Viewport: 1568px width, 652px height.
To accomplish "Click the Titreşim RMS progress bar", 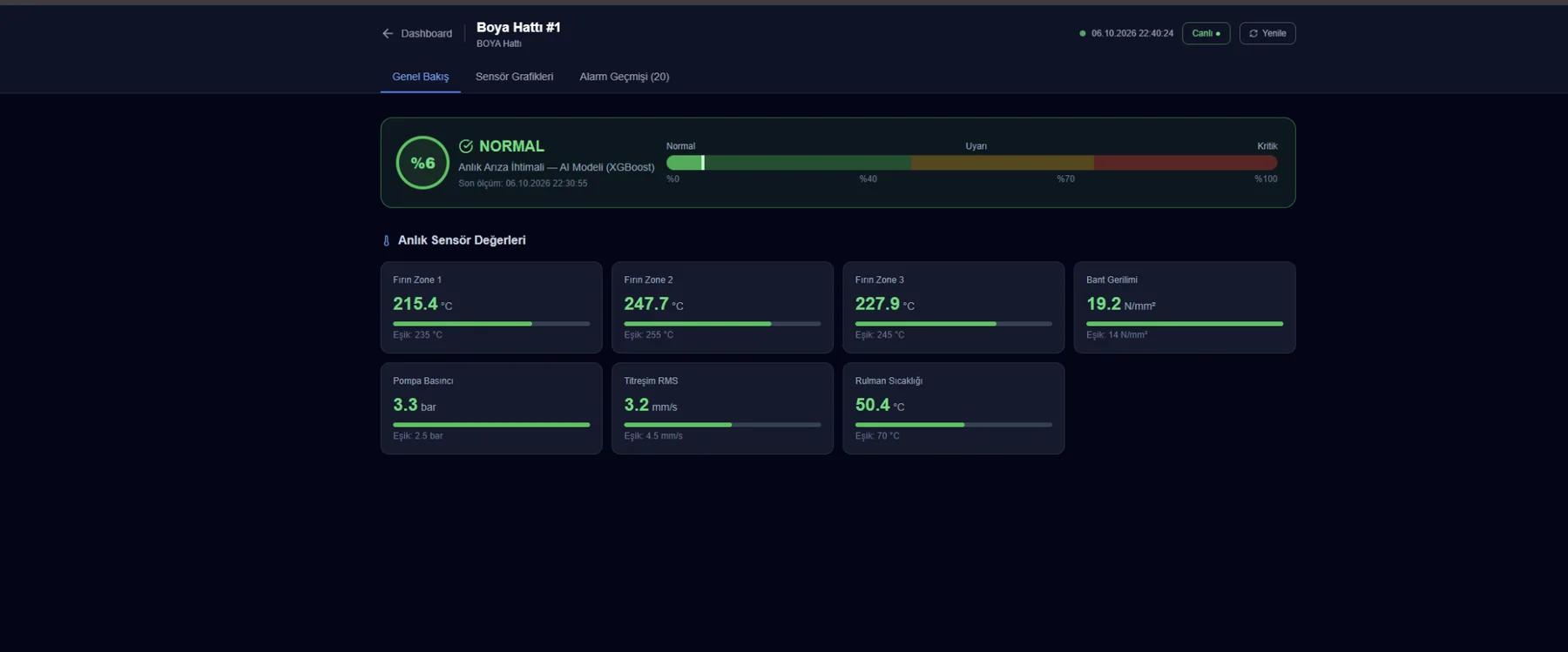I will tap(722, 425).
